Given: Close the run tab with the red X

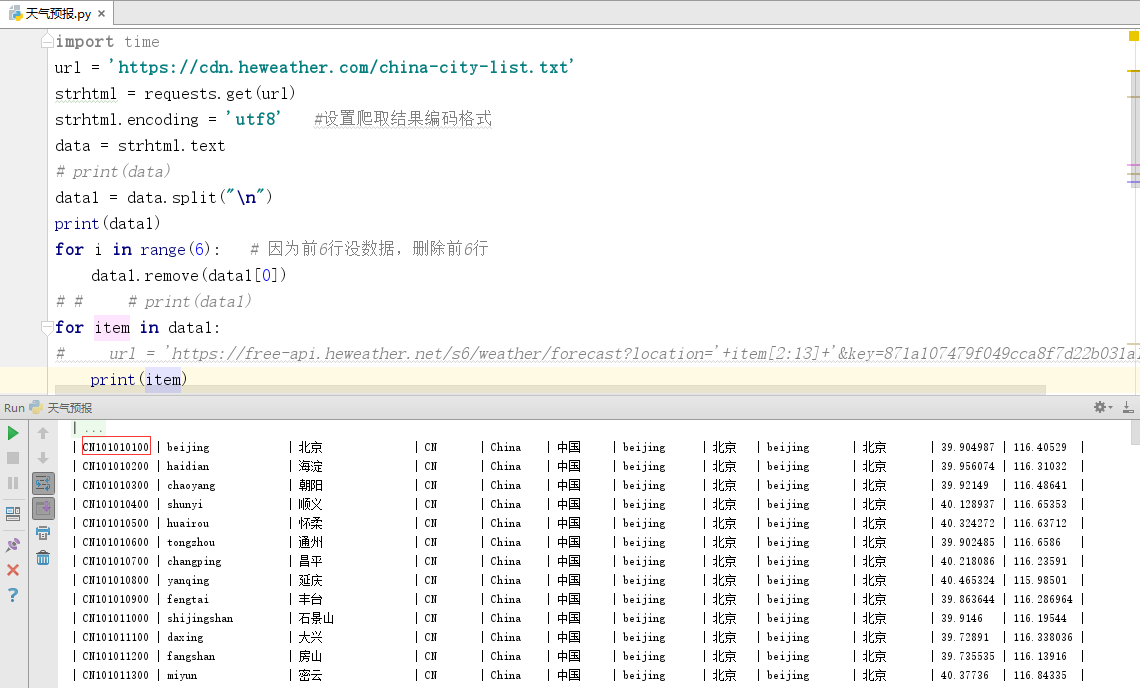Looking at the screenshot, I should point(12,570).
